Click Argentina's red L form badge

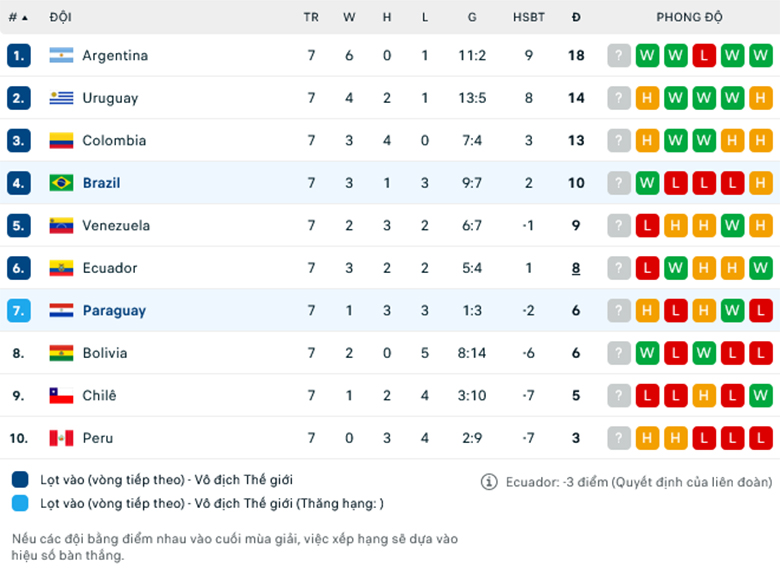[x=704, y=55]
